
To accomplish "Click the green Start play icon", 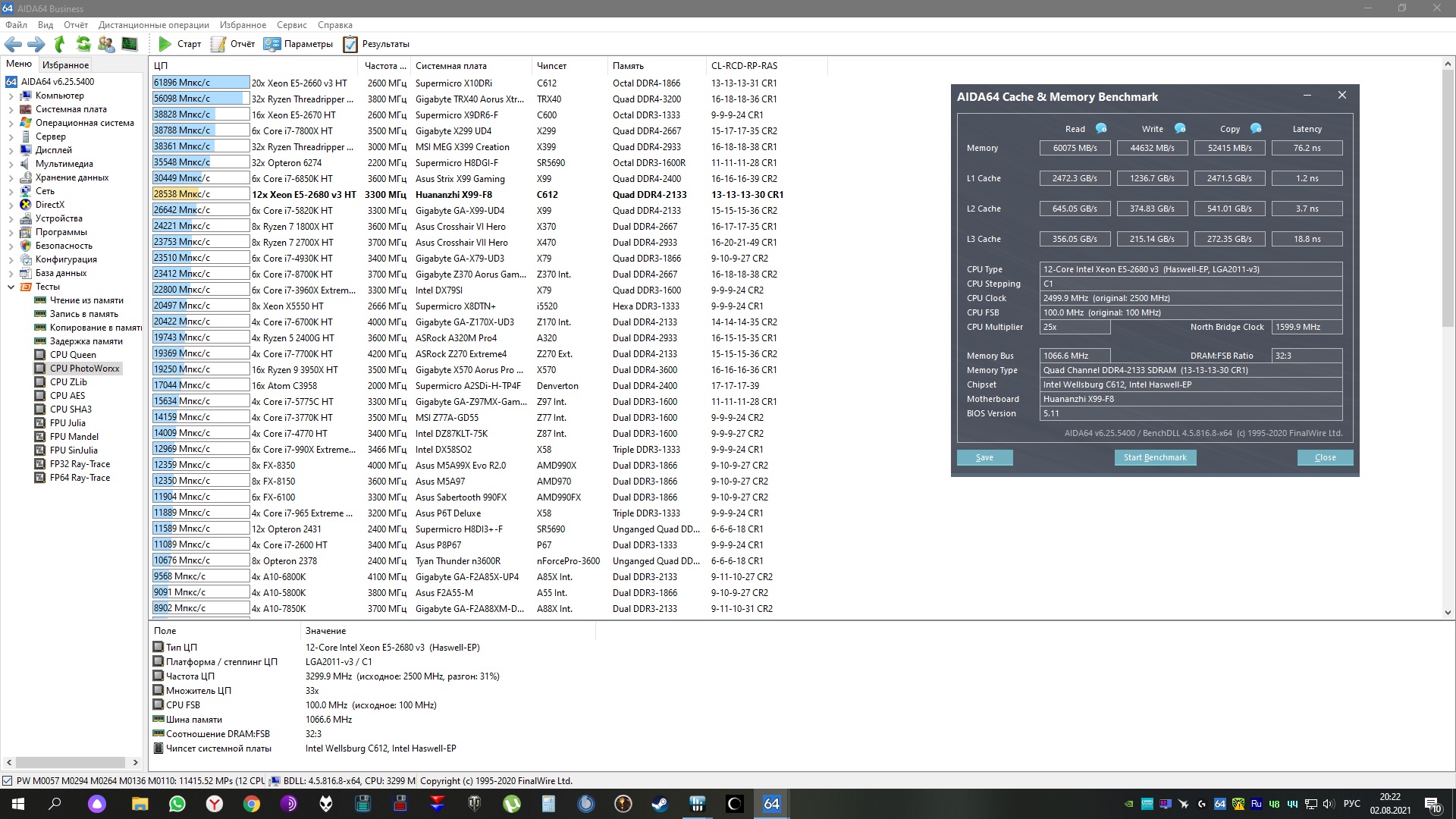I will click(165, 44).
